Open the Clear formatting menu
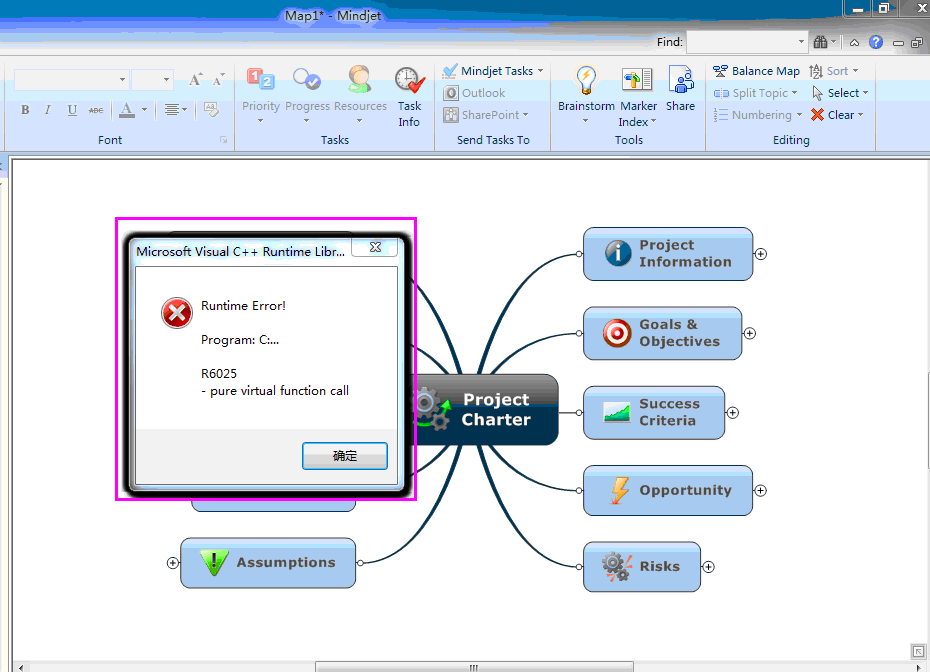This screenshot has width=930, height=672. pyautogui.click(x=837, y=115)
